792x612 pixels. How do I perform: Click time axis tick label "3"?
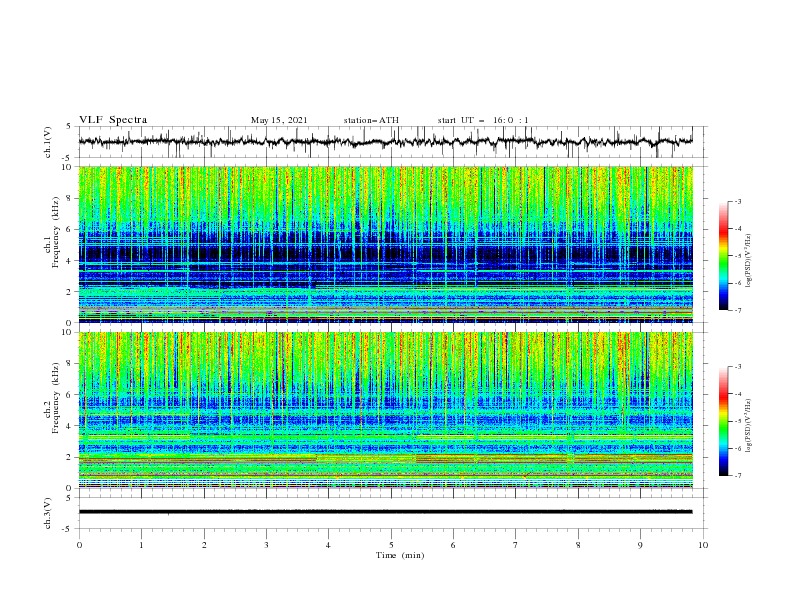pos(266,545)
